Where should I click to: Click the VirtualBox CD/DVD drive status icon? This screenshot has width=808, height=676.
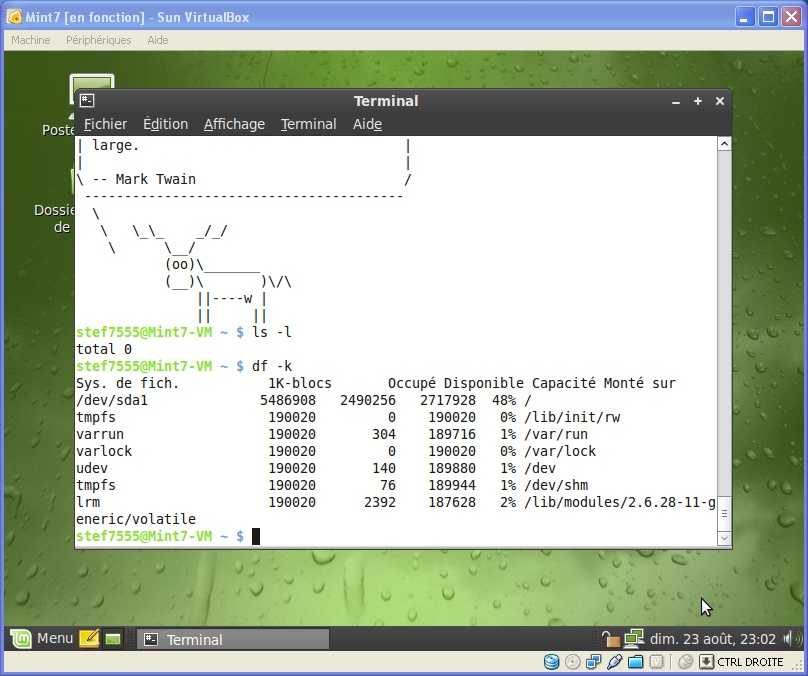click(573, 662)
